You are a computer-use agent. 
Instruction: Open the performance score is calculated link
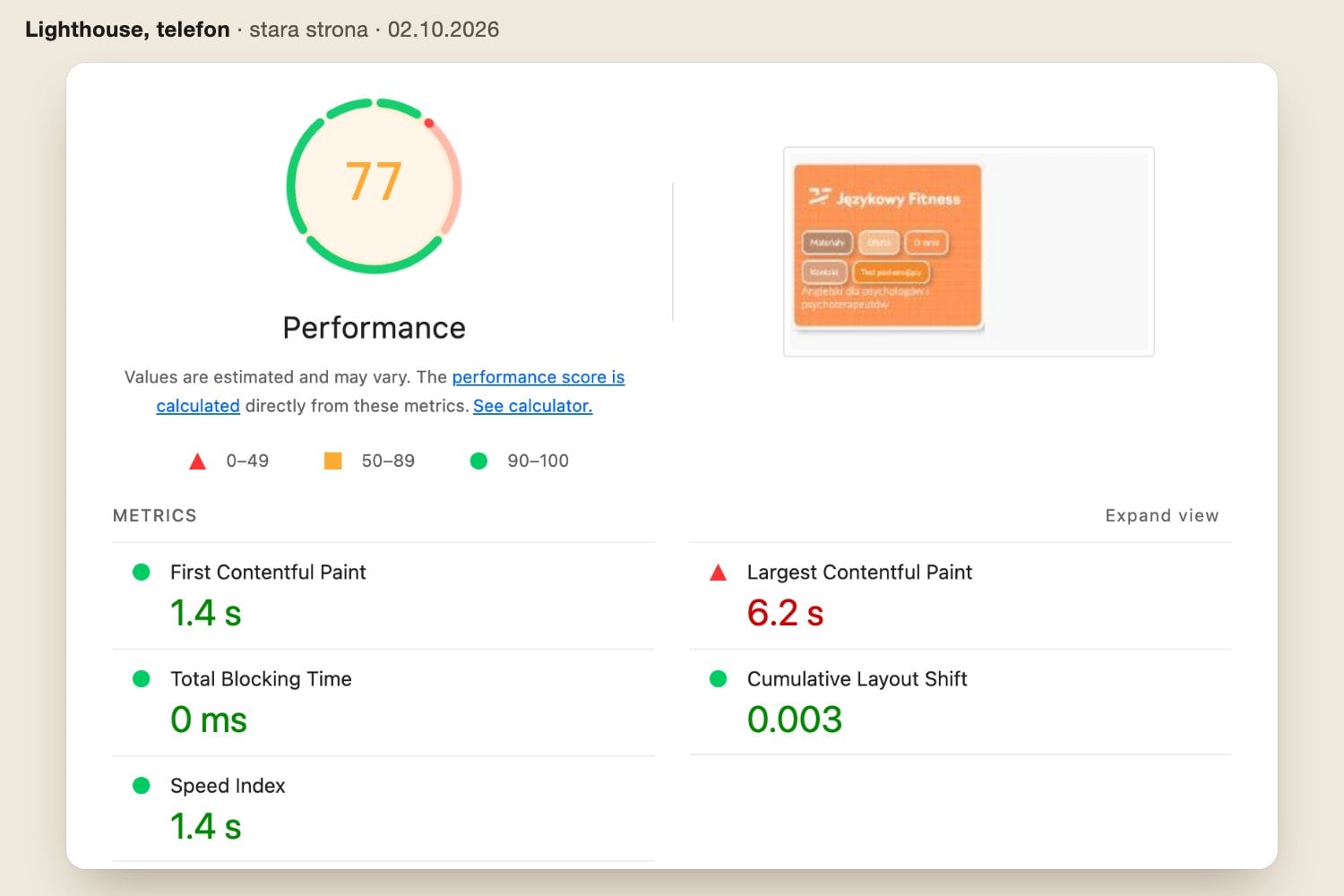click(538, 377)
